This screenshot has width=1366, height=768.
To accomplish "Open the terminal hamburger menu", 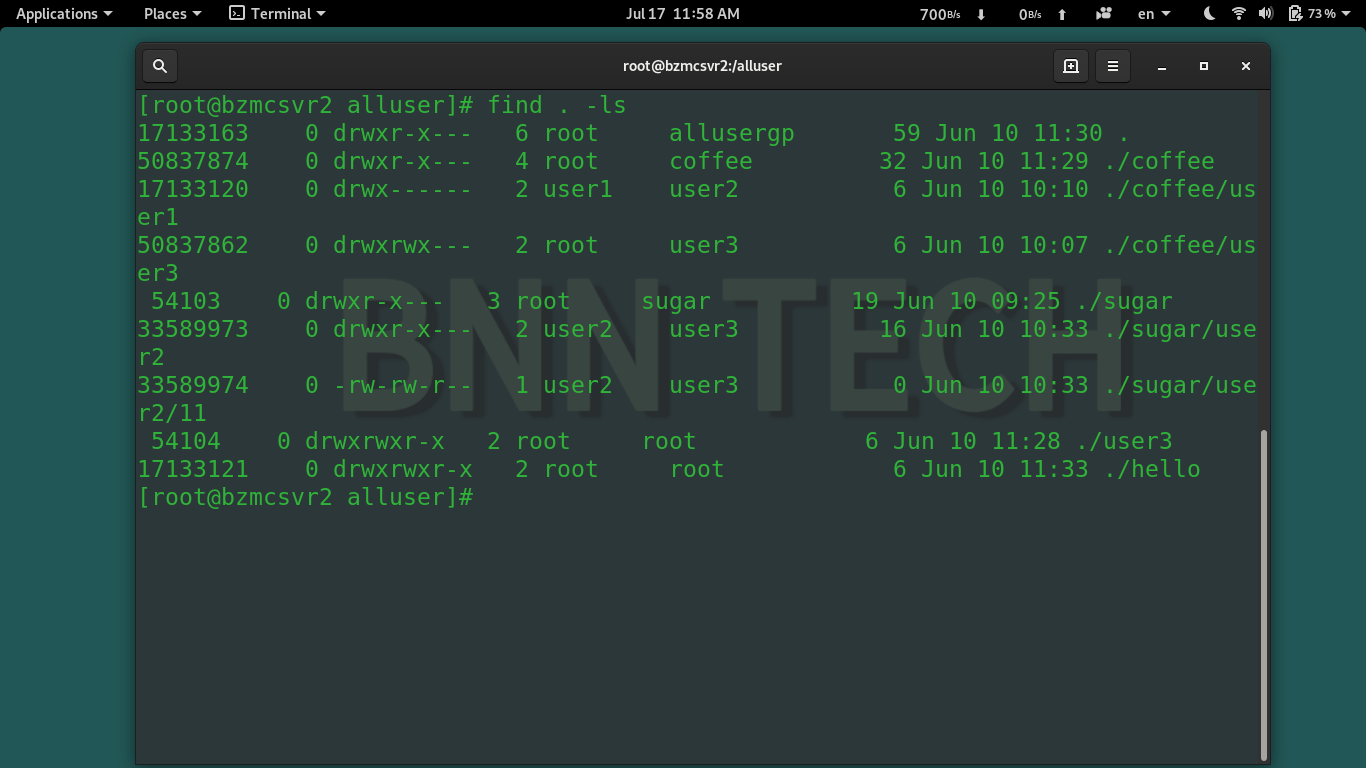I will [1113, 66].
